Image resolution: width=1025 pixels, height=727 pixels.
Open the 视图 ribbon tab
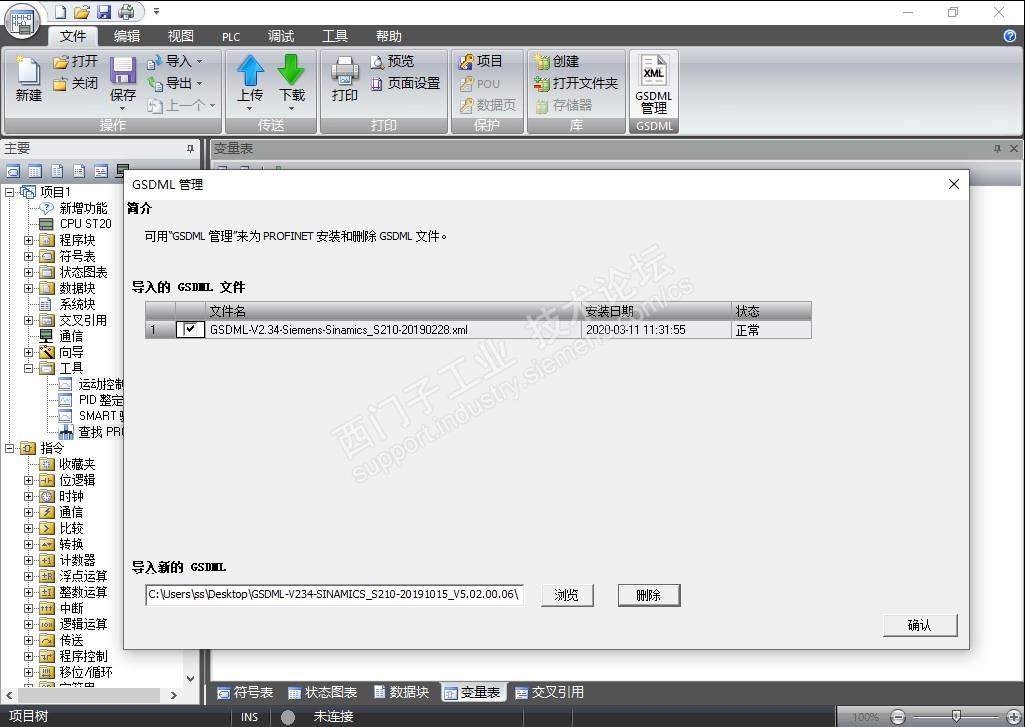[180, 36]
